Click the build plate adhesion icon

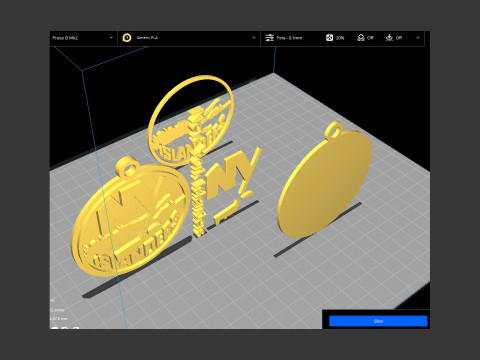(x=389, y=38)
